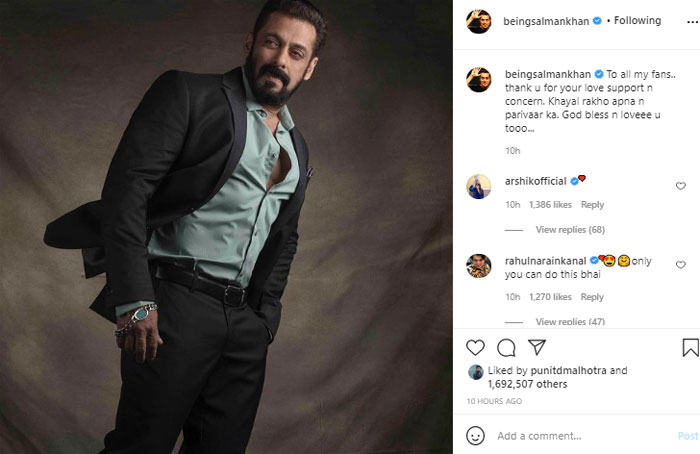The image size is (700, 454).
Task: Open comments via the speech bubble icon
Action: [x=506, y=347]
